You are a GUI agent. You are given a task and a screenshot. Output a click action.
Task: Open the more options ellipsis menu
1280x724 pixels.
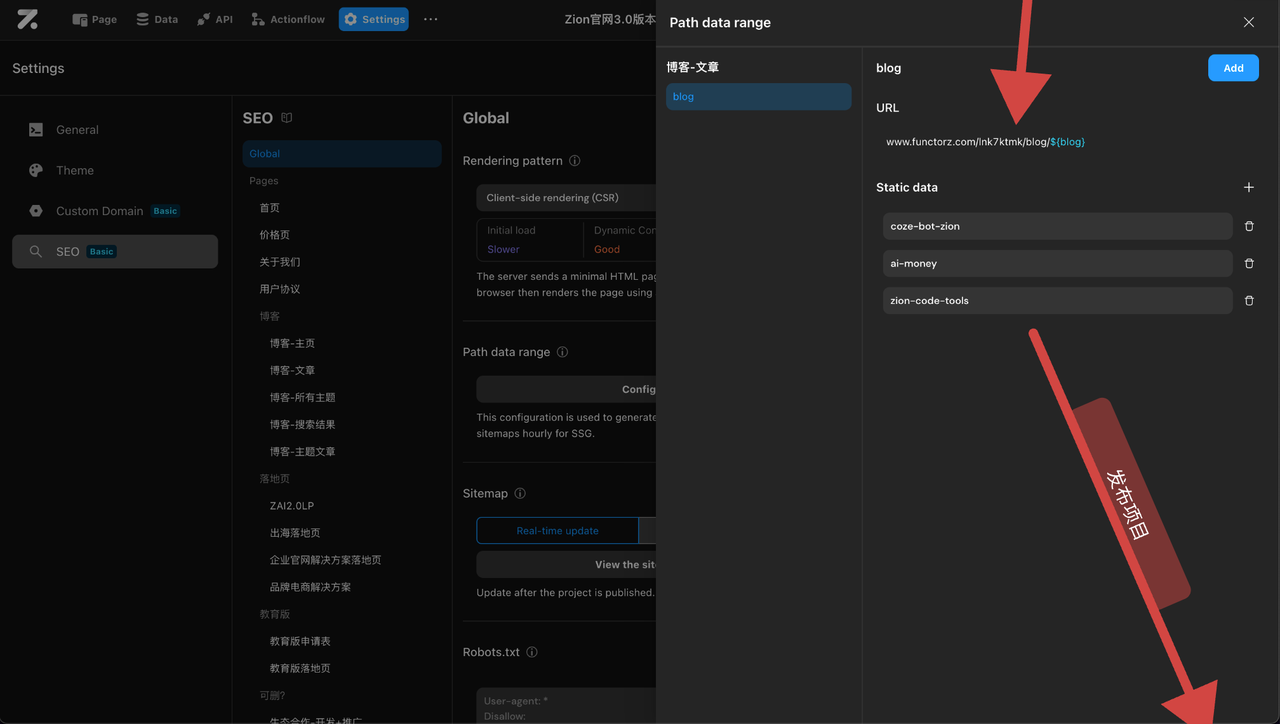coord(431,19)
